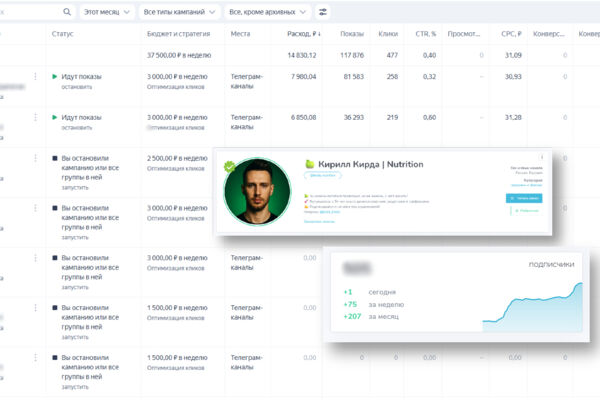The width and height of the screenshot is (600, 400).
Task: Sort by the "Клики" column header
Action: pos(388,34)
